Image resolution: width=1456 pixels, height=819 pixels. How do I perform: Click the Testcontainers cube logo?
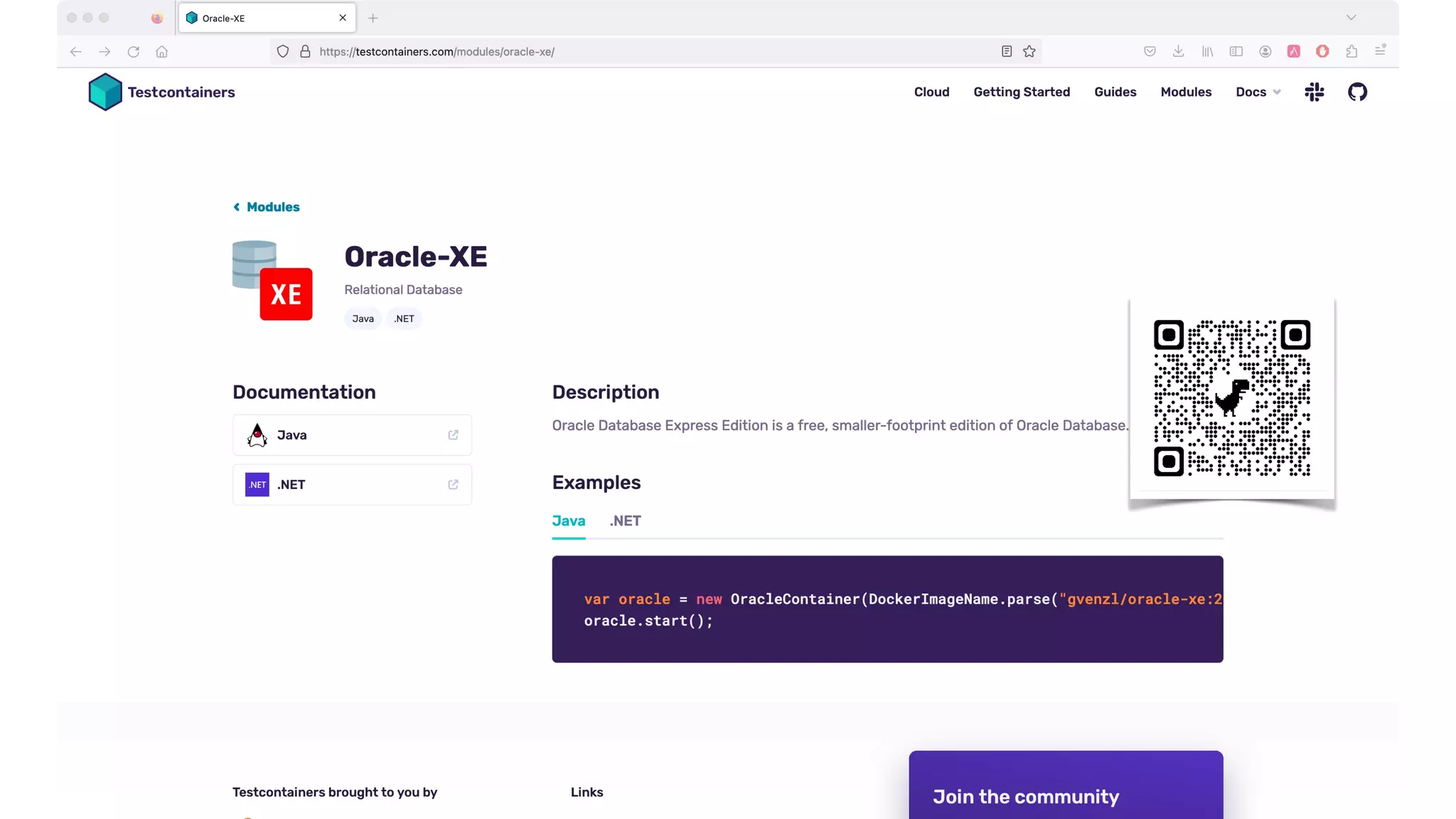tap(105, 92)
